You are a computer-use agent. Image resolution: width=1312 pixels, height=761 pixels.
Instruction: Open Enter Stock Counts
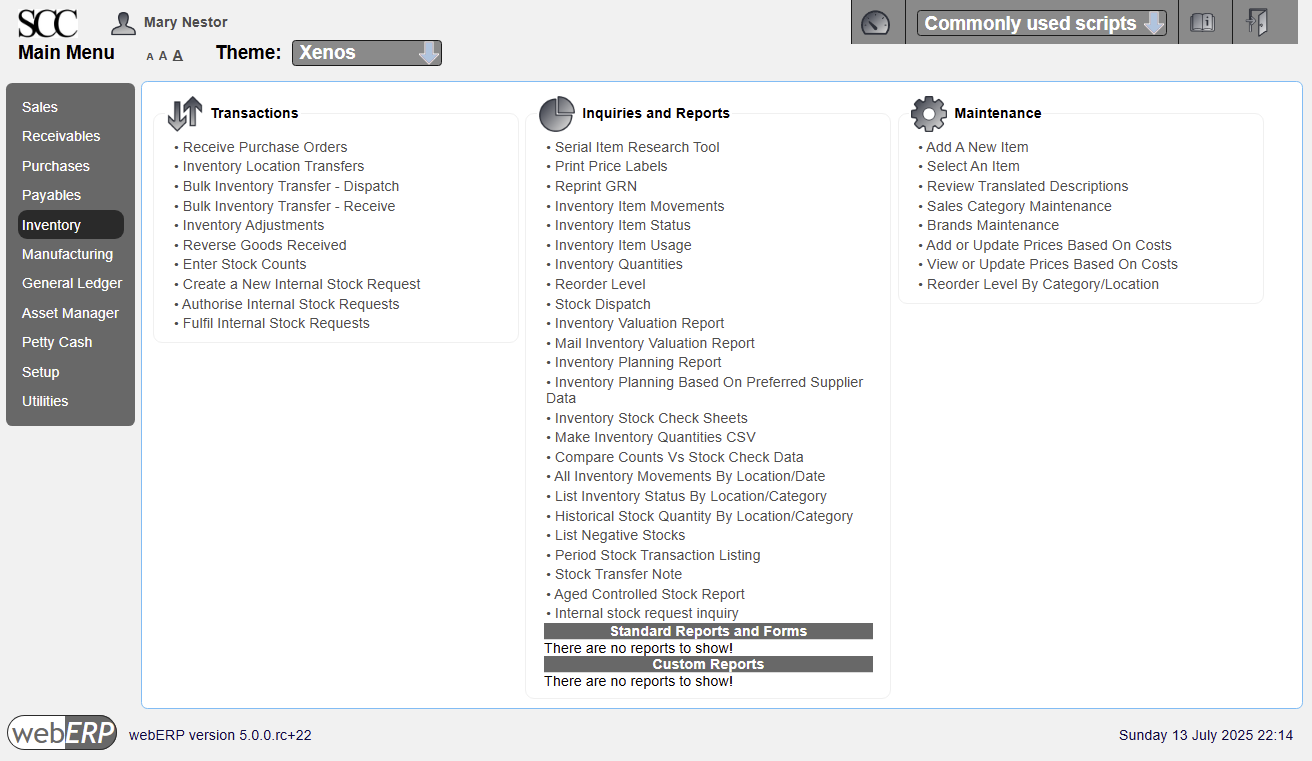pos(244,264)
